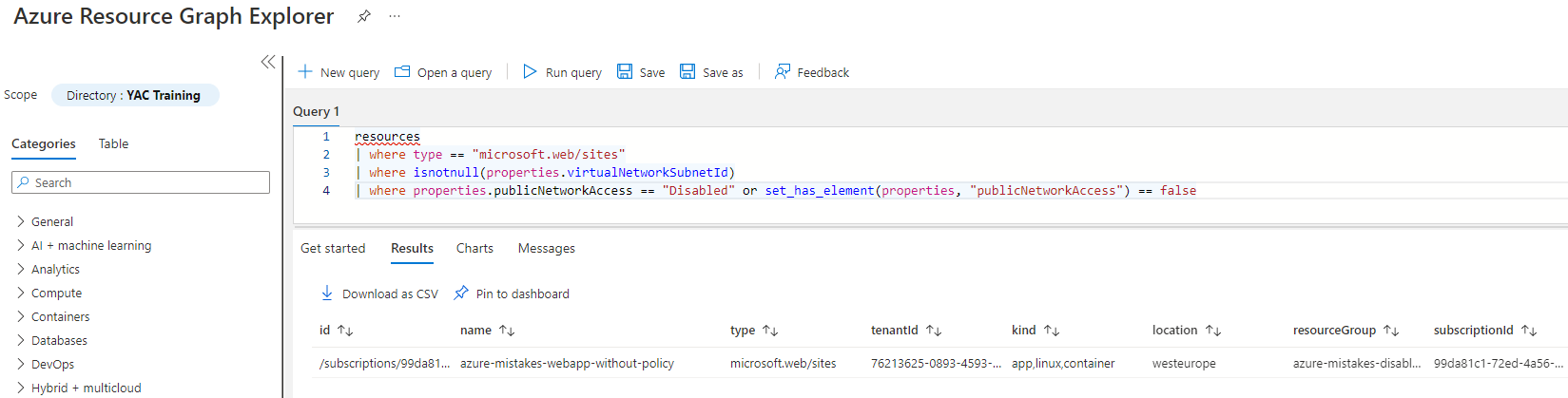Click Pin to dashboard label
The width and height of the screenshot is (1568, 398).
coord(523,294)
